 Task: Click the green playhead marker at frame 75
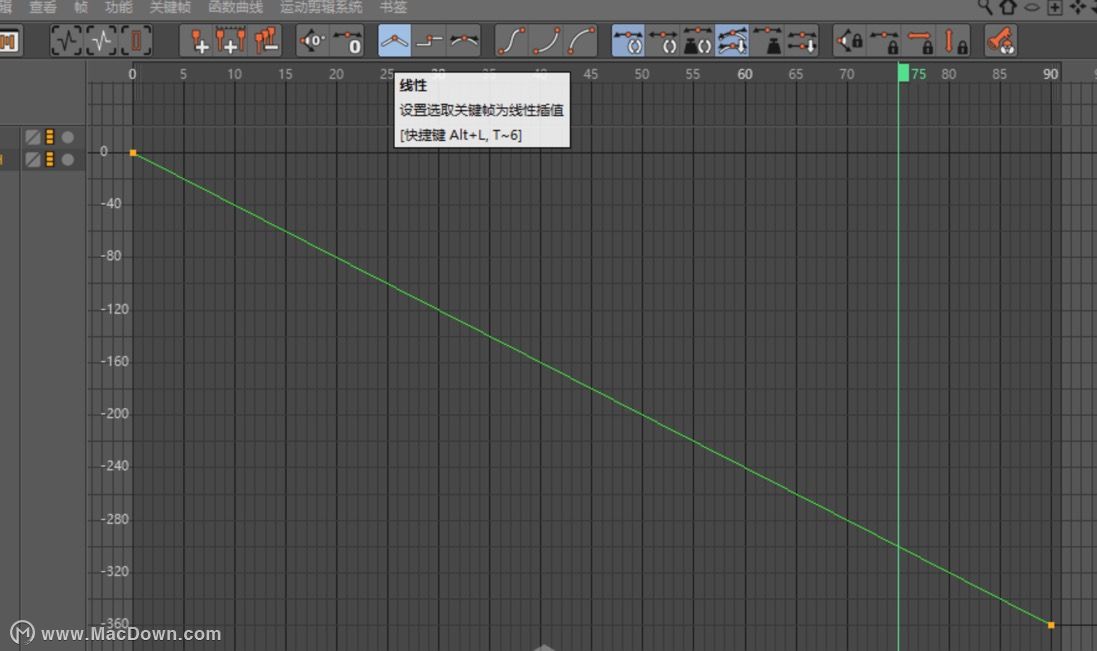(903, 73)
